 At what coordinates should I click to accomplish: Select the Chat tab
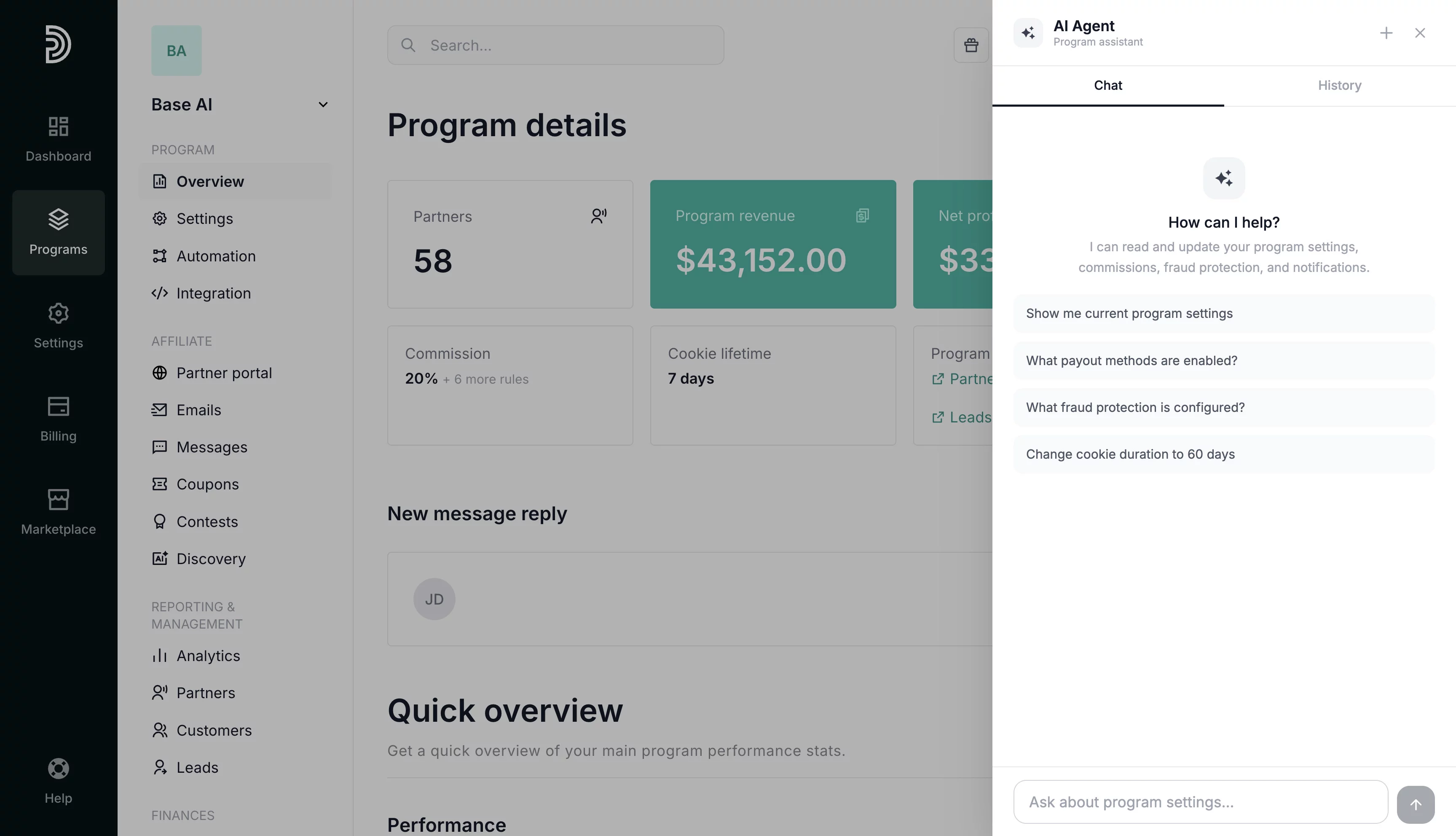(x=1107, y=86)
